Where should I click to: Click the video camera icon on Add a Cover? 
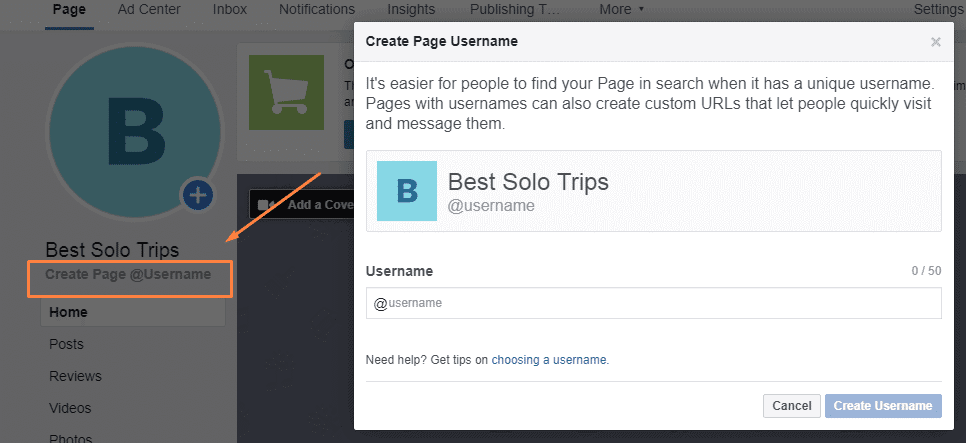click(x=267, y=205)
